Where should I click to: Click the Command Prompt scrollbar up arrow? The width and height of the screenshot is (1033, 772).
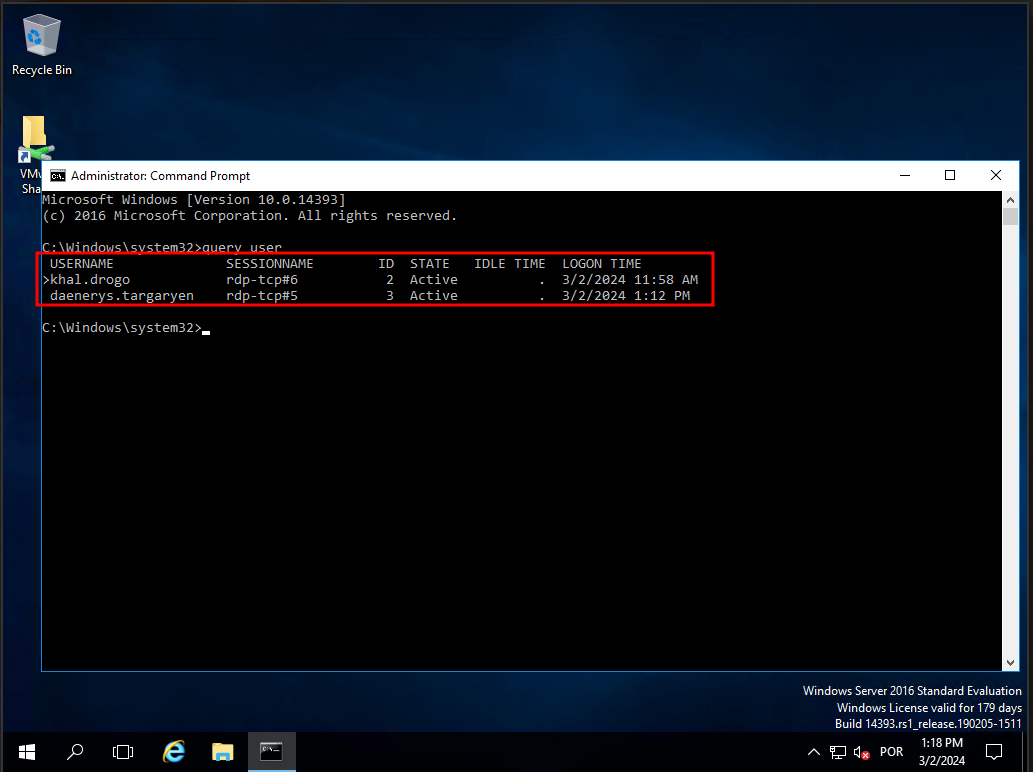[x=1010, y=200]
